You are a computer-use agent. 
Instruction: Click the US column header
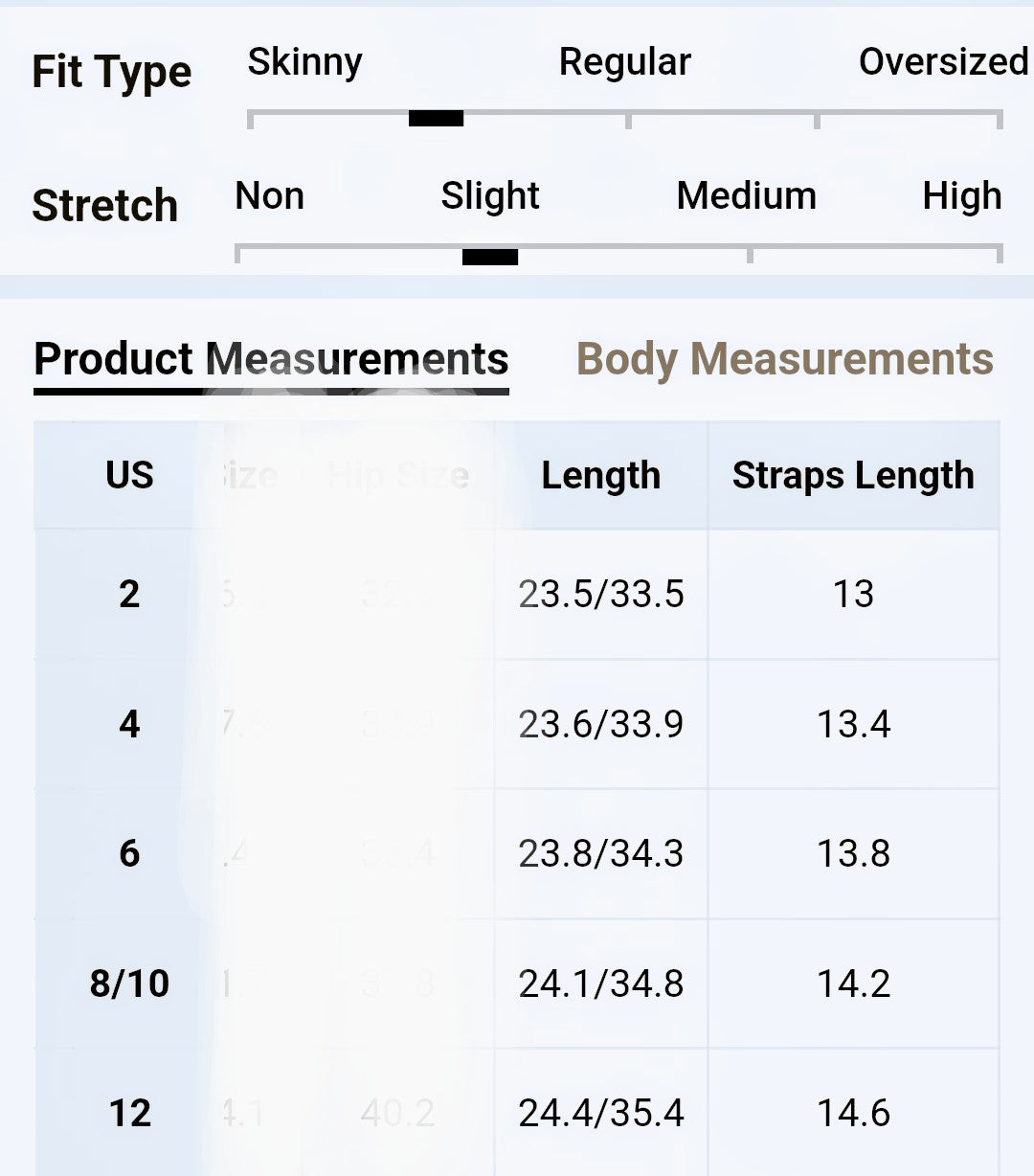pos(129,476)
